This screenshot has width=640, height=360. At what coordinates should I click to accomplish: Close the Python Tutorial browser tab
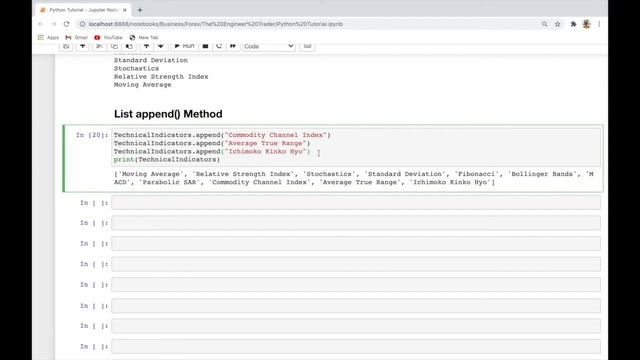pos(124,10)
